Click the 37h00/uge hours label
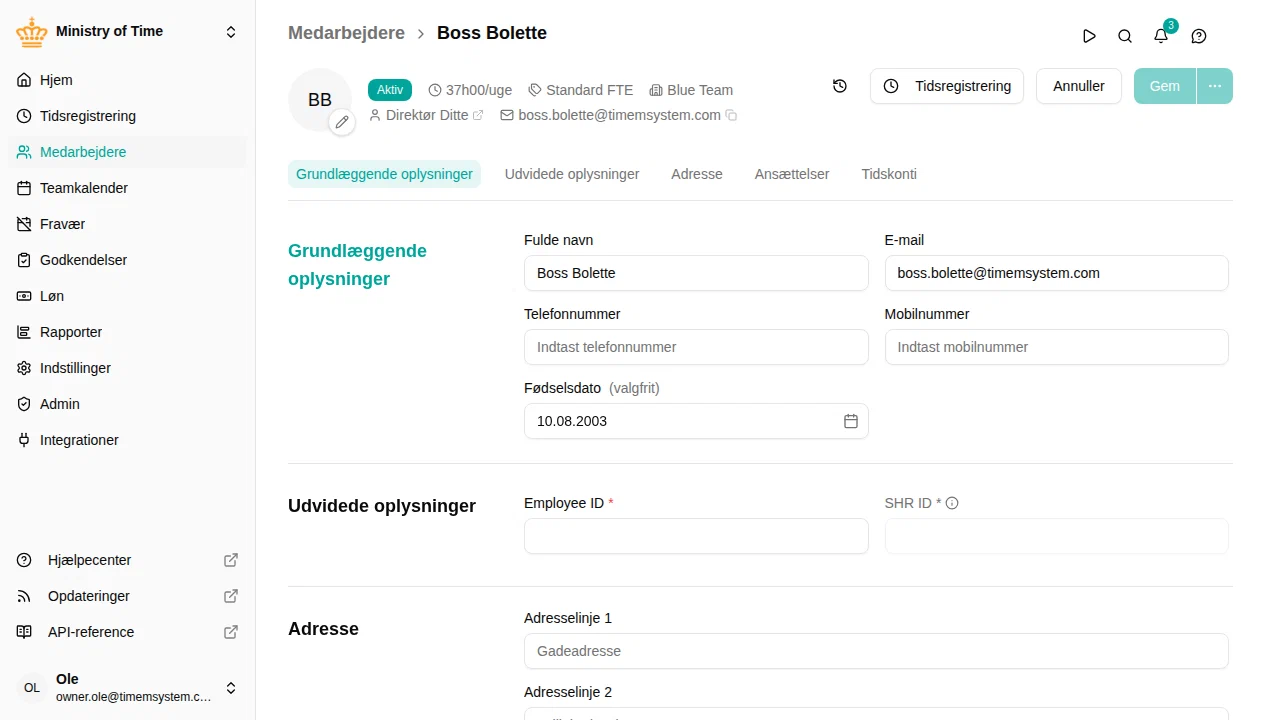This screenshot has height=720, width=1280. point(470,90)
